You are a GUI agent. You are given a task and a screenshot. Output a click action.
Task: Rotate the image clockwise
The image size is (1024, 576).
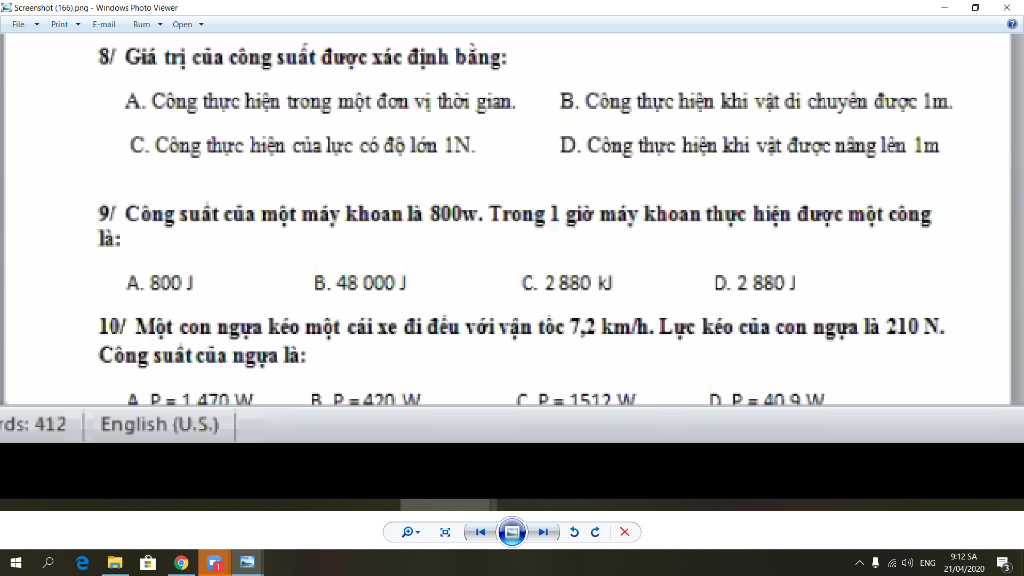tap(595, 532)
